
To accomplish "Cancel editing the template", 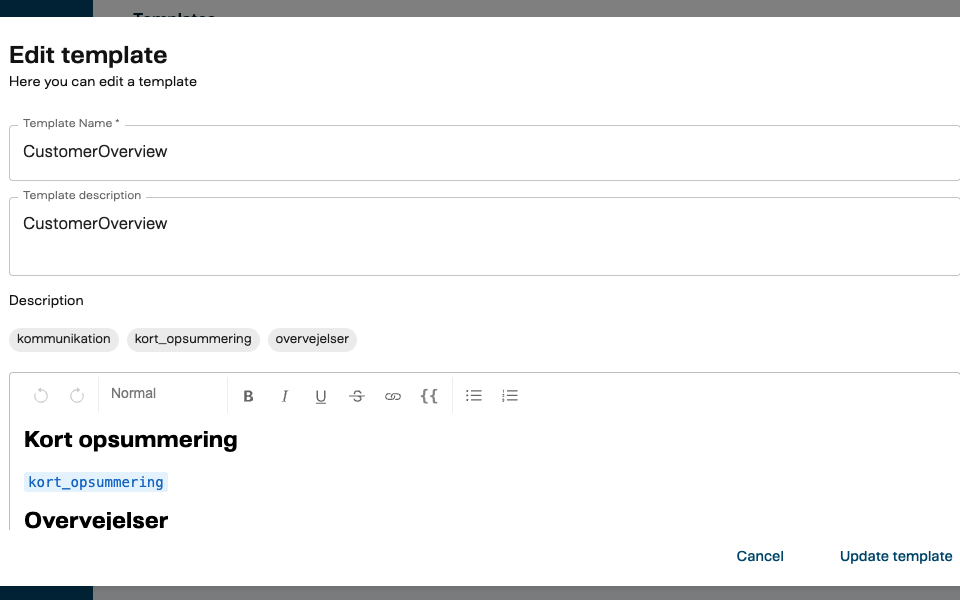I will click(x=760, y=556).
